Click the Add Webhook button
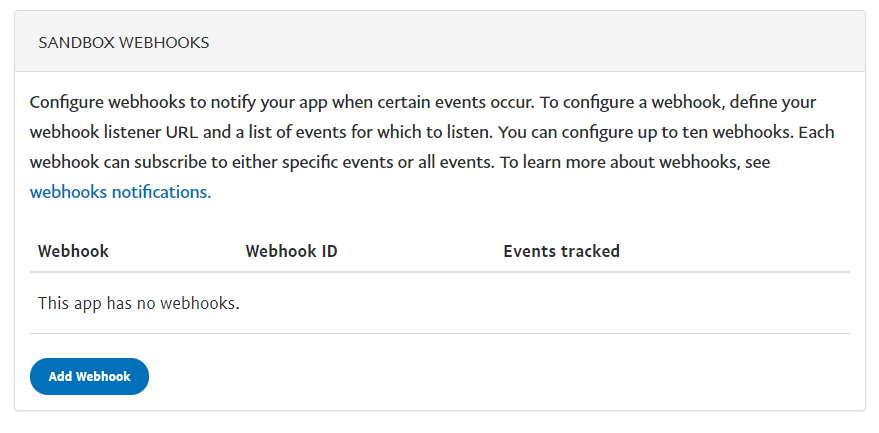The width and height of the screenshot is (879, 433). [x=89, y=377]
